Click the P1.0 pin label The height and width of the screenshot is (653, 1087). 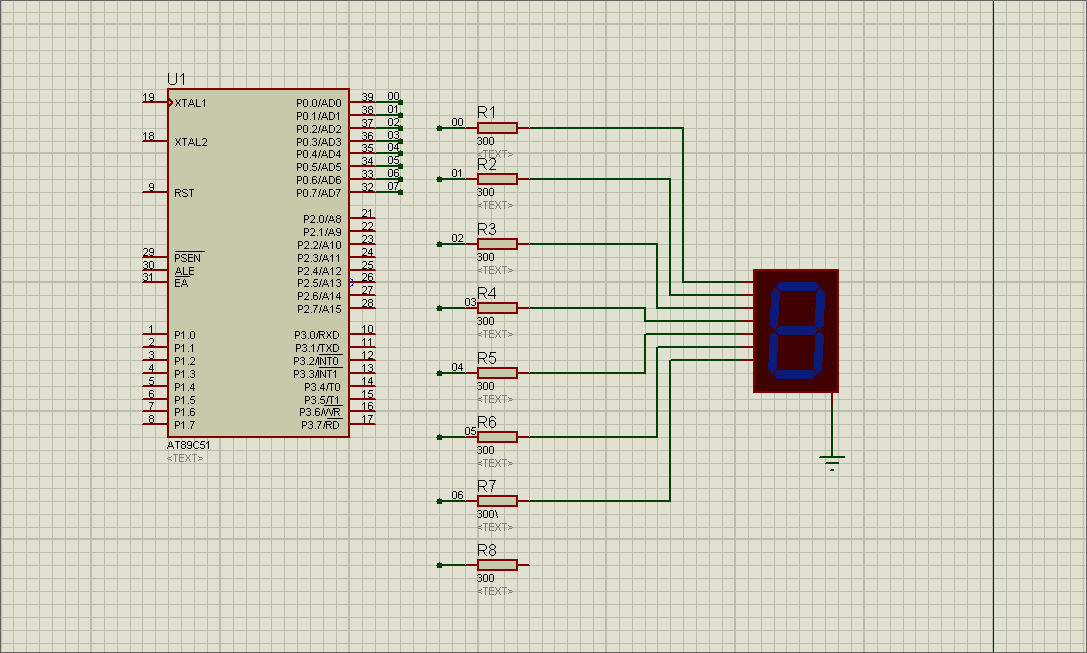pyautogui.click(x=184, y=336)
